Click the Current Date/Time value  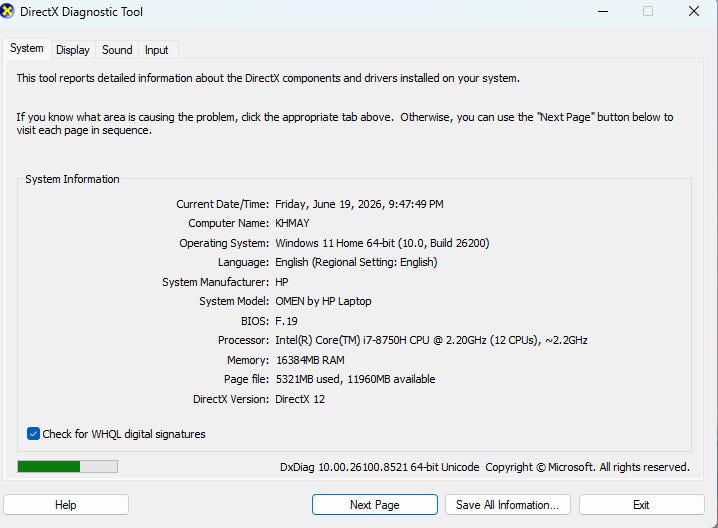click(359, 204)
